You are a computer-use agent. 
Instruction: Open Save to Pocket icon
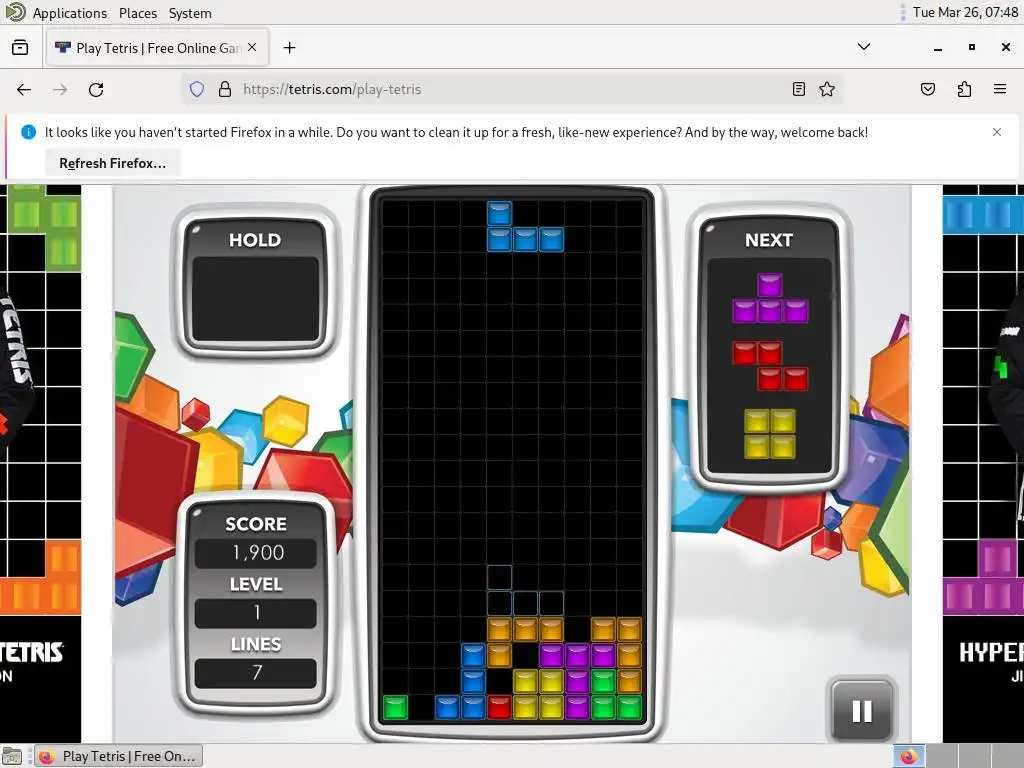coord(927,89)
